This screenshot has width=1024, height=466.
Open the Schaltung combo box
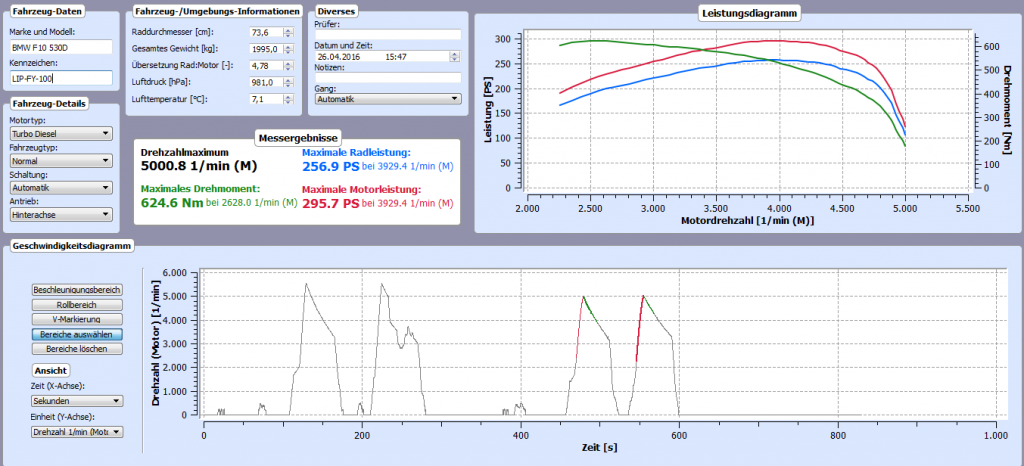click(x=60, y=187)
